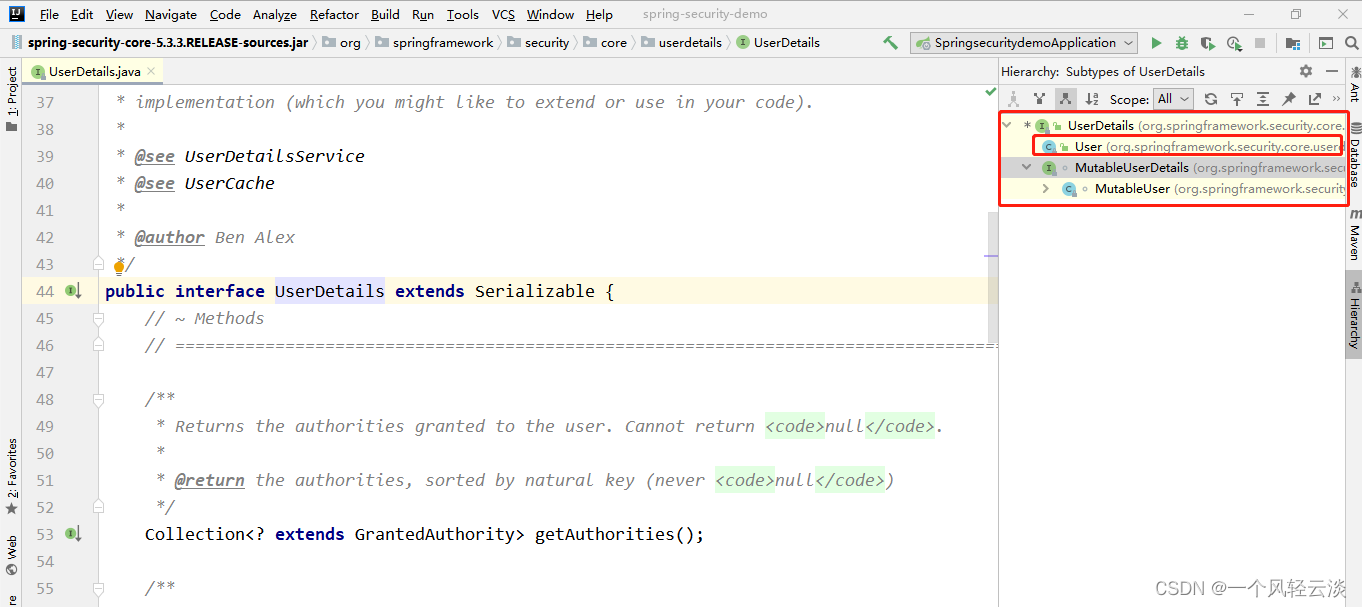The image size is (1362, 607).
Task: Open Hierarchy panel settings gear
Action: (1306, 71)
